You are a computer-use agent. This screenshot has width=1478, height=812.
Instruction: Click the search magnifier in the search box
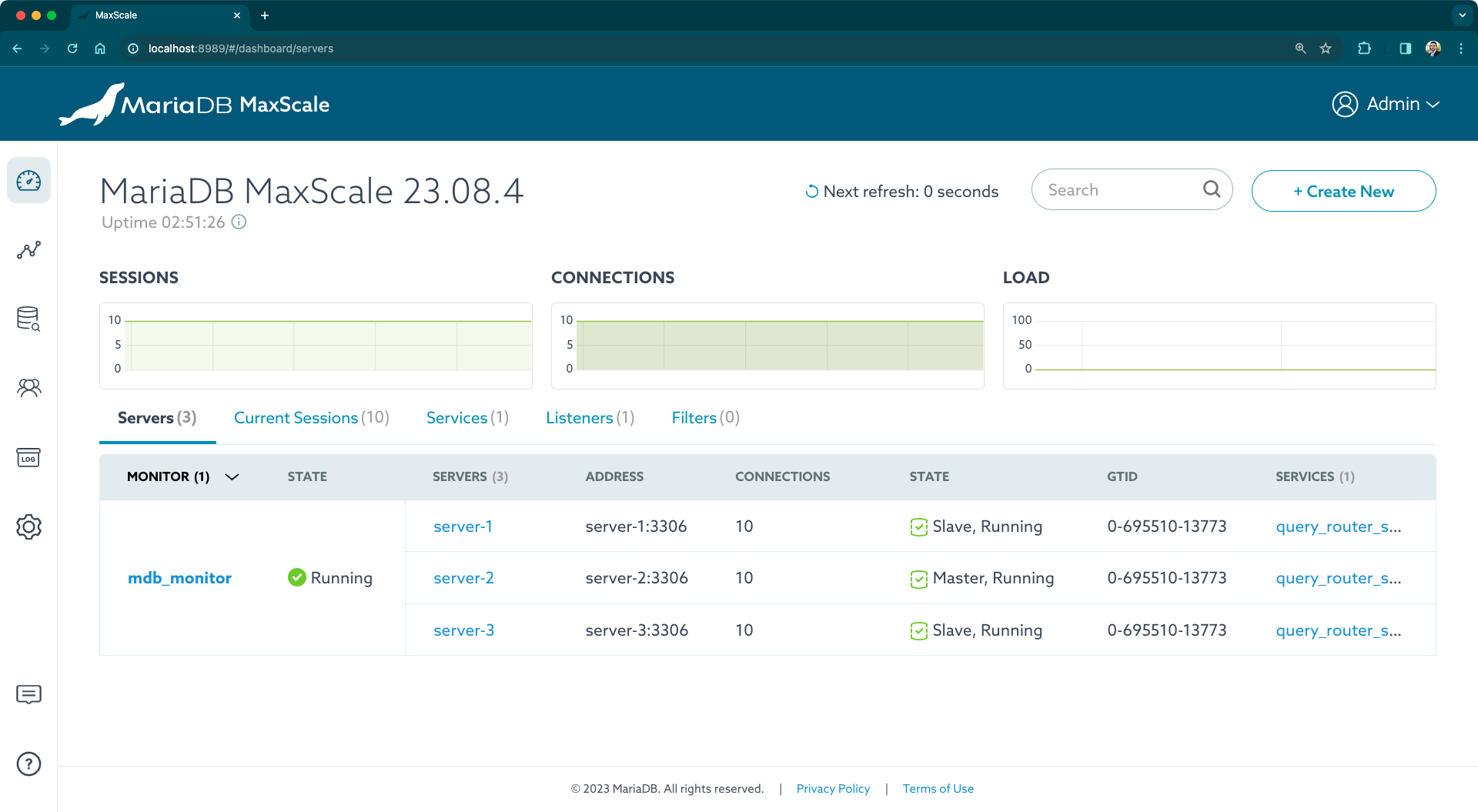1212,189
